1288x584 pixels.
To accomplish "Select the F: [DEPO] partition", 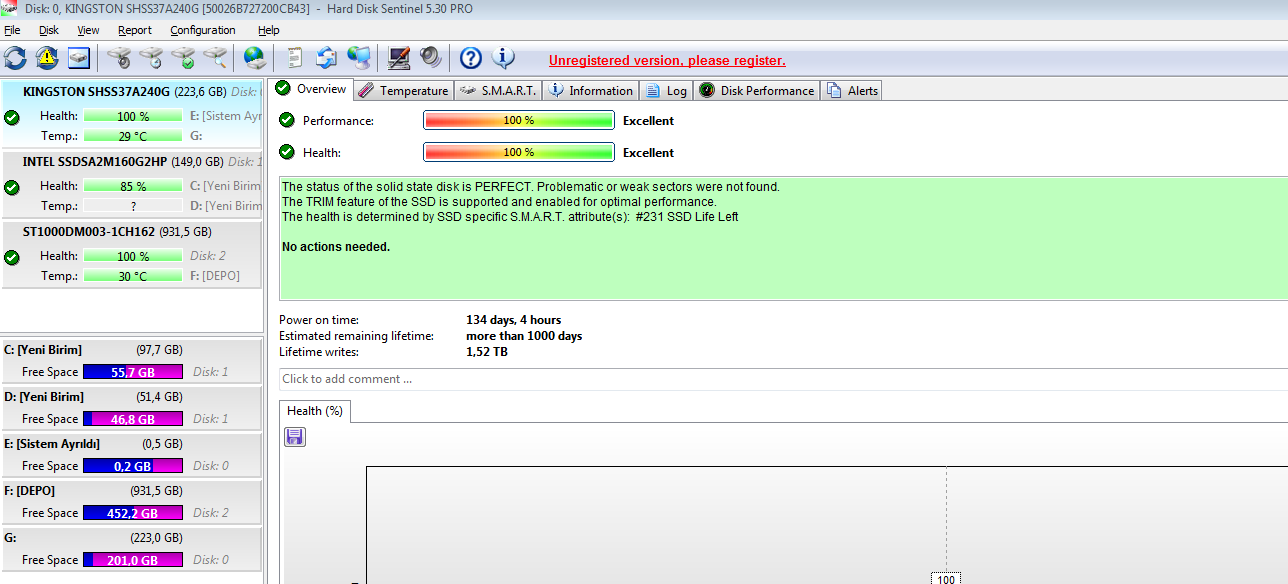I will click(x=131, y=501).
